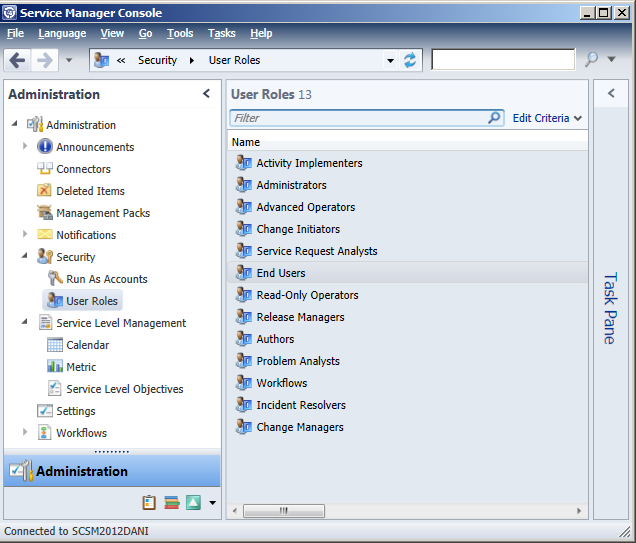The image size is (636, 543).
Task: Open the Help menu
Action: coord(261,33)
